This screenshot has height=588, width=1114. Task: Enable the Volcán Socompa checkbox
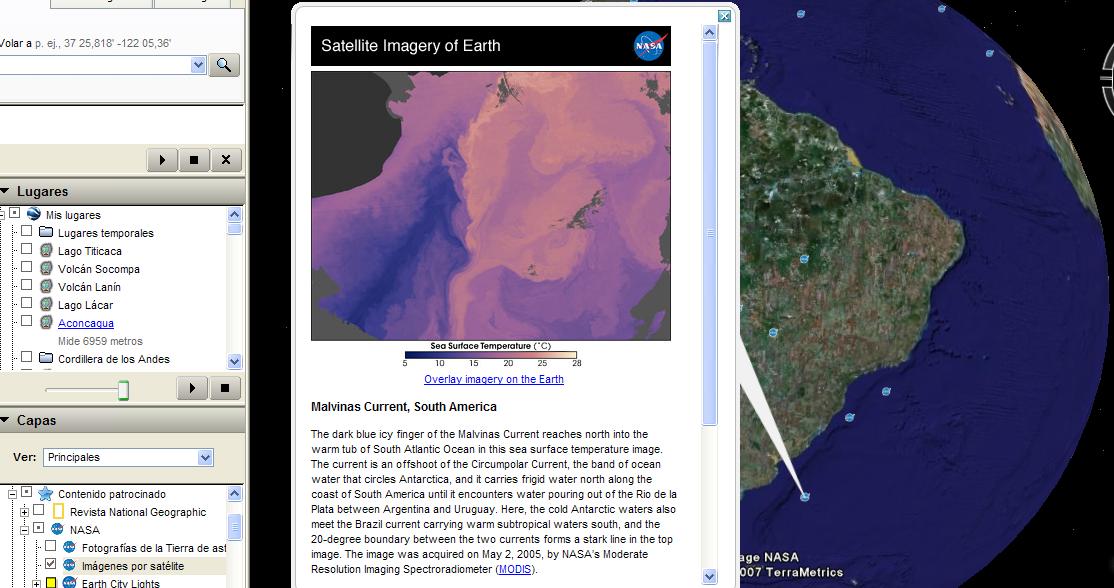(x=27, y=269)
